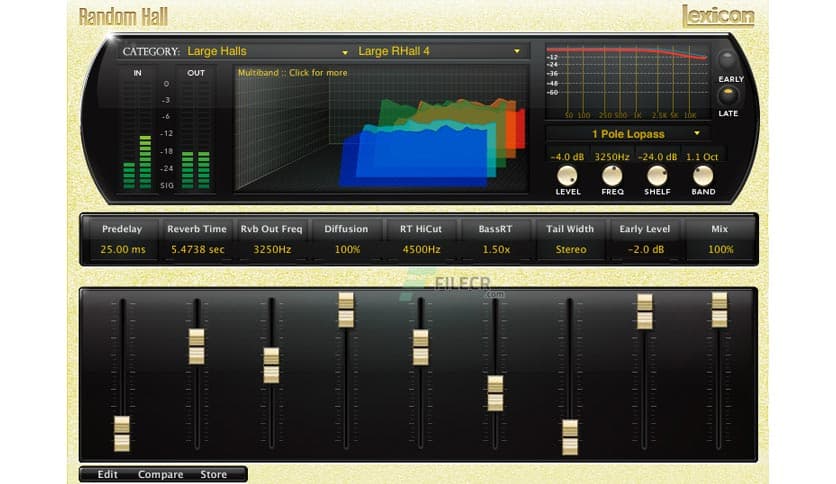Click the FREQ knob
Screen dimensions: 836x484
(x=612, y=175)
